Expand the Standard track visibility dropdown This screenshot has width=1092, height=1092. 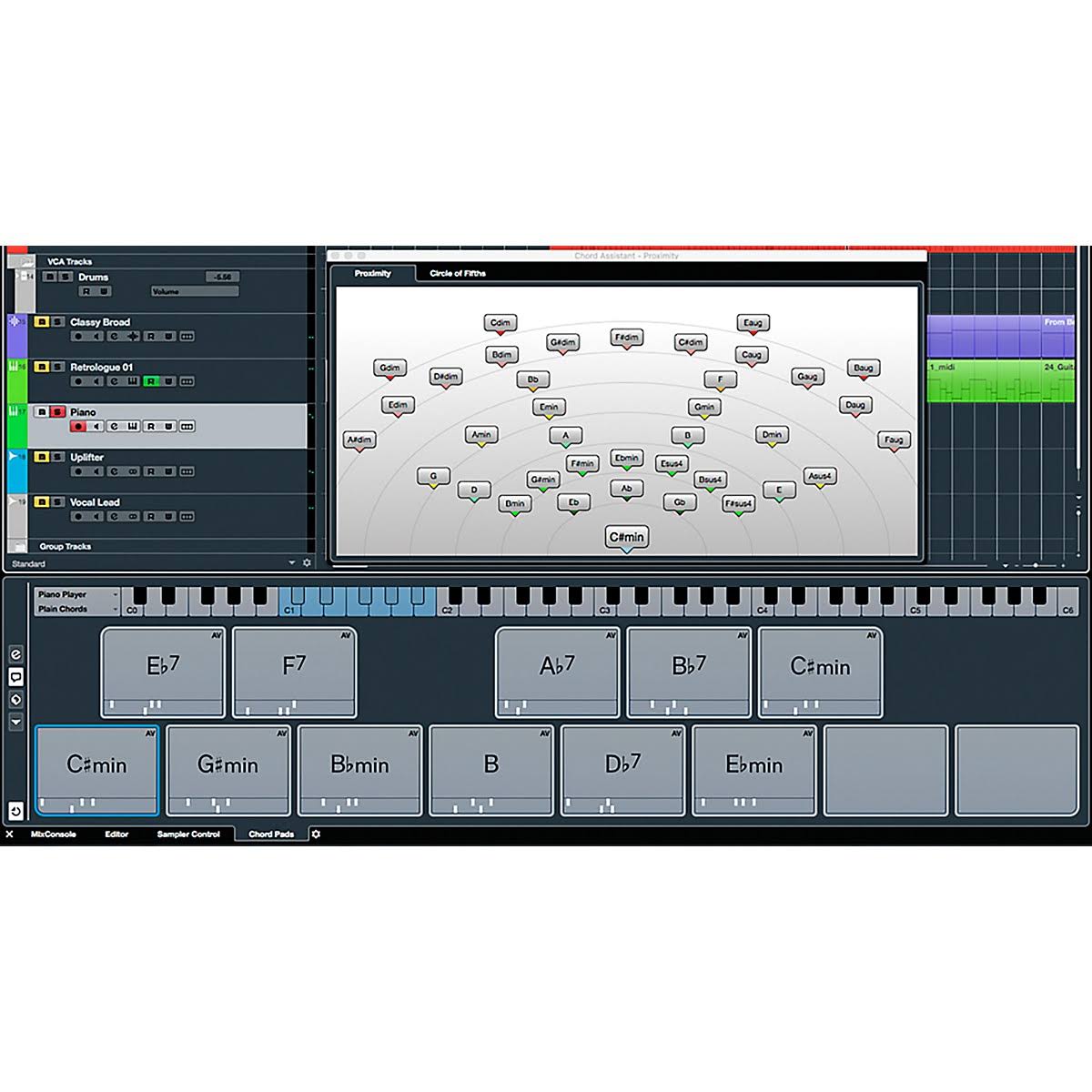tap(291, 562)
